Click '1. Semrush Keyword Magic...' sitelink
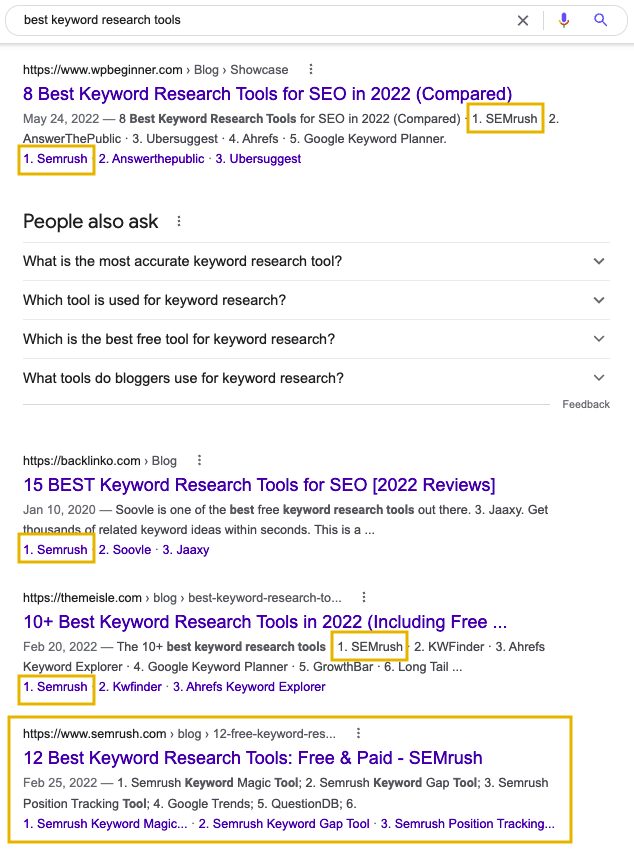Viewport: 634px width, 858px height. pos(105,824)
